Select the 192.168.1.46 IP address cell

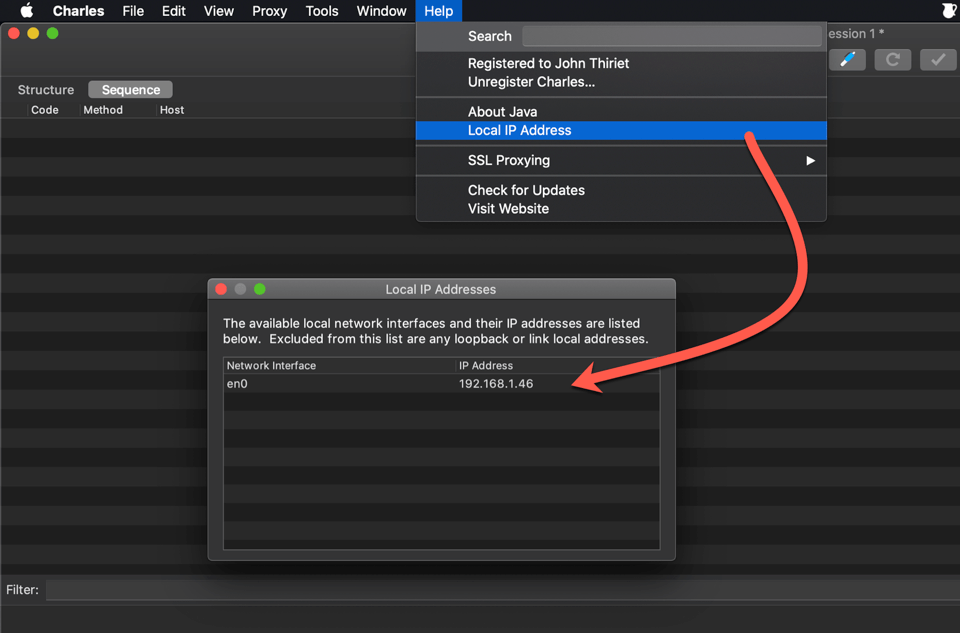click(496, 384)
